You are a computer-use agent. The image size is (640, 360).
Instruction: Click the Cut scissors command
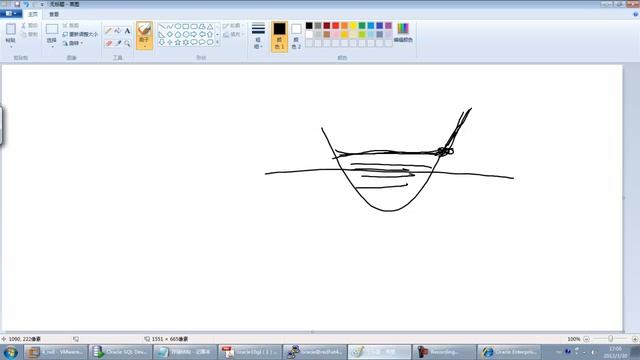pyautogui.click(x=29, y=25)
